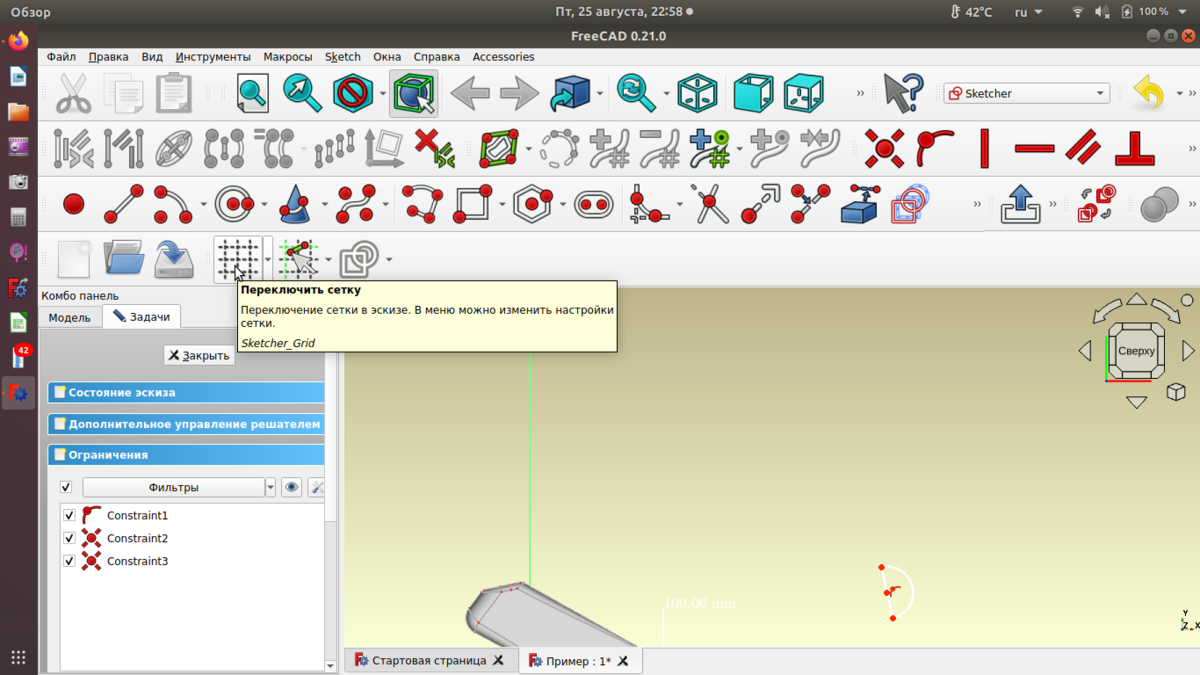Viewport: 1200px width, 675px height.
Task: Uncheck the Constraint3 checkbox
Action: 69,561
